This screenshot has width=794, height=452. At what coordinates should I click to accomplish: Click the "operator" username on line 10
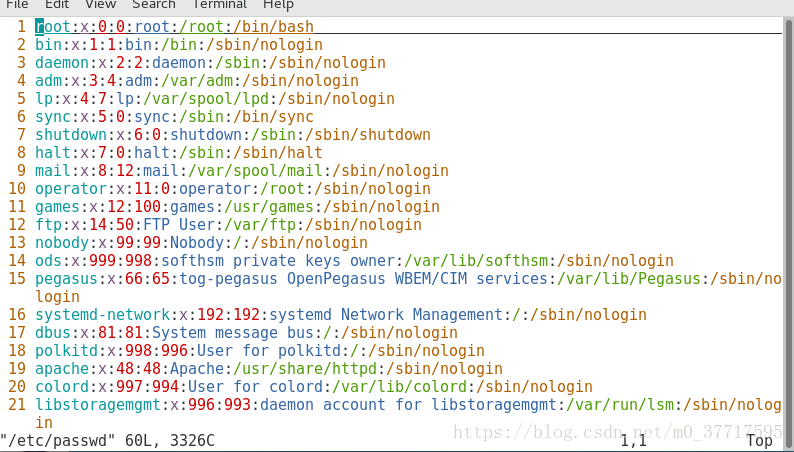coord(71,189)
